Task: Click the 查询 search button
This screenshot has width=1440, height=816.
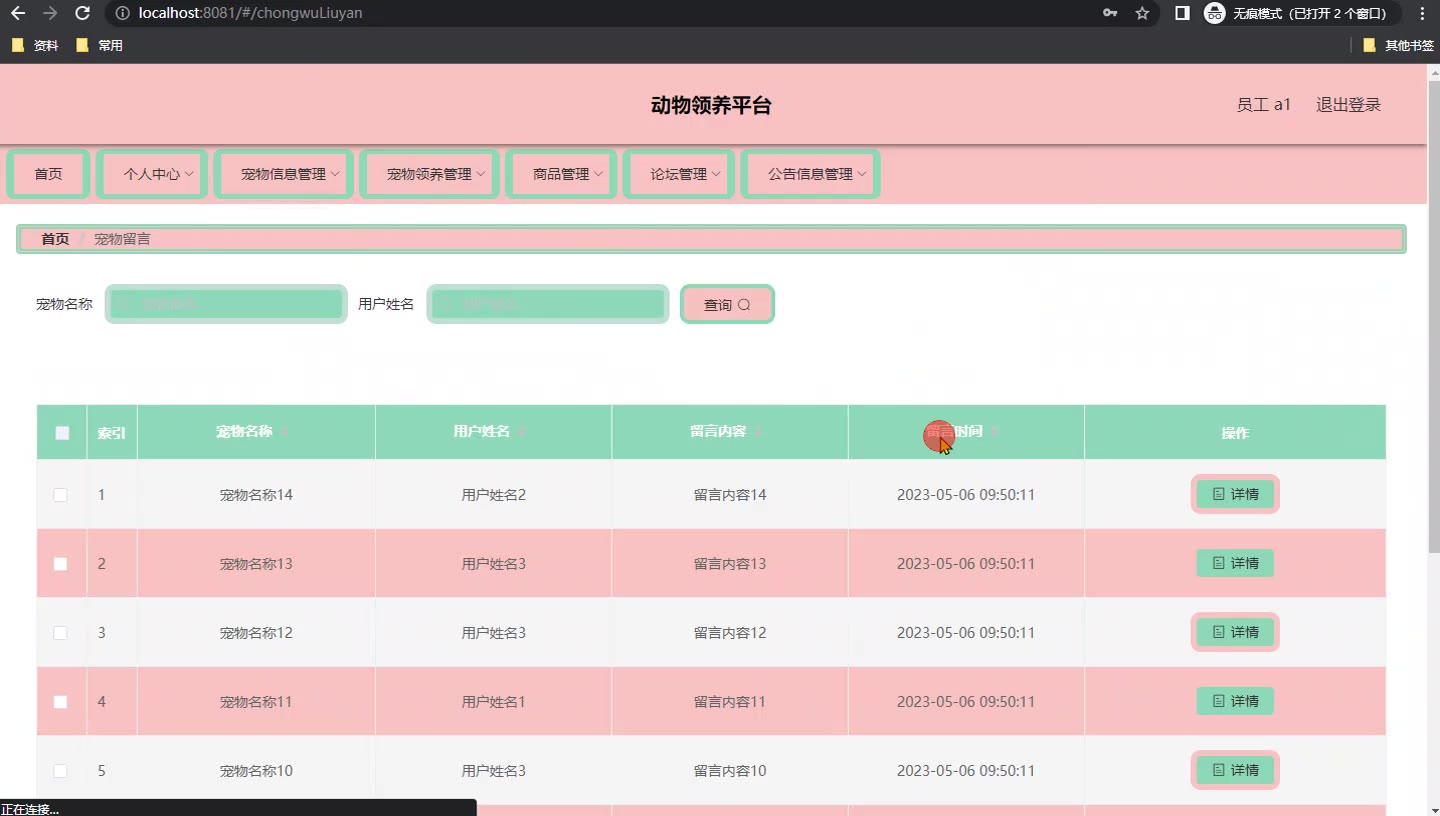Action: [x=727, y=305]
